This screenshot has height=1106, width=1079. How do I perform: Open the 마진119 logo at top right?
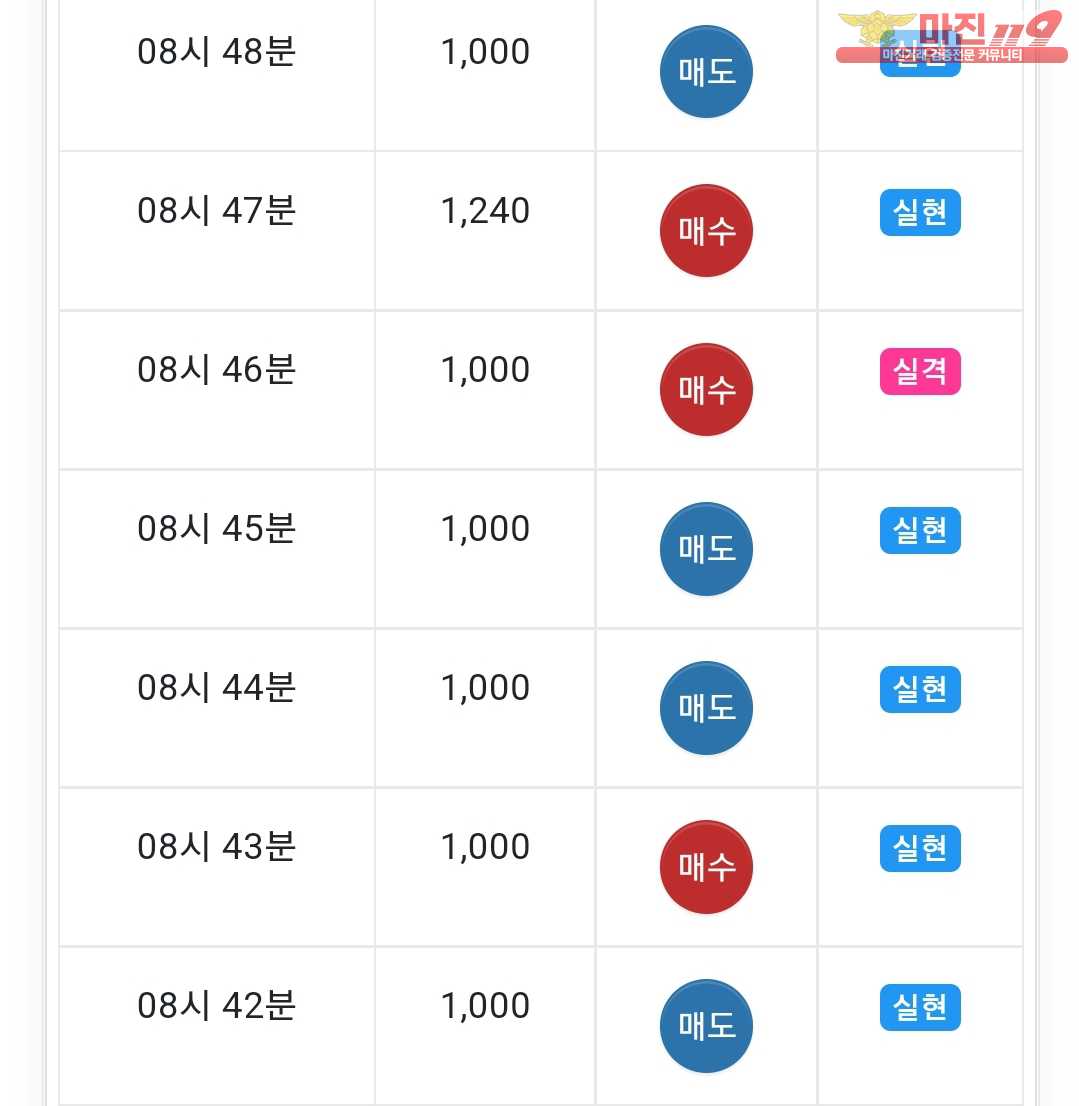click(x=951, y=37)
